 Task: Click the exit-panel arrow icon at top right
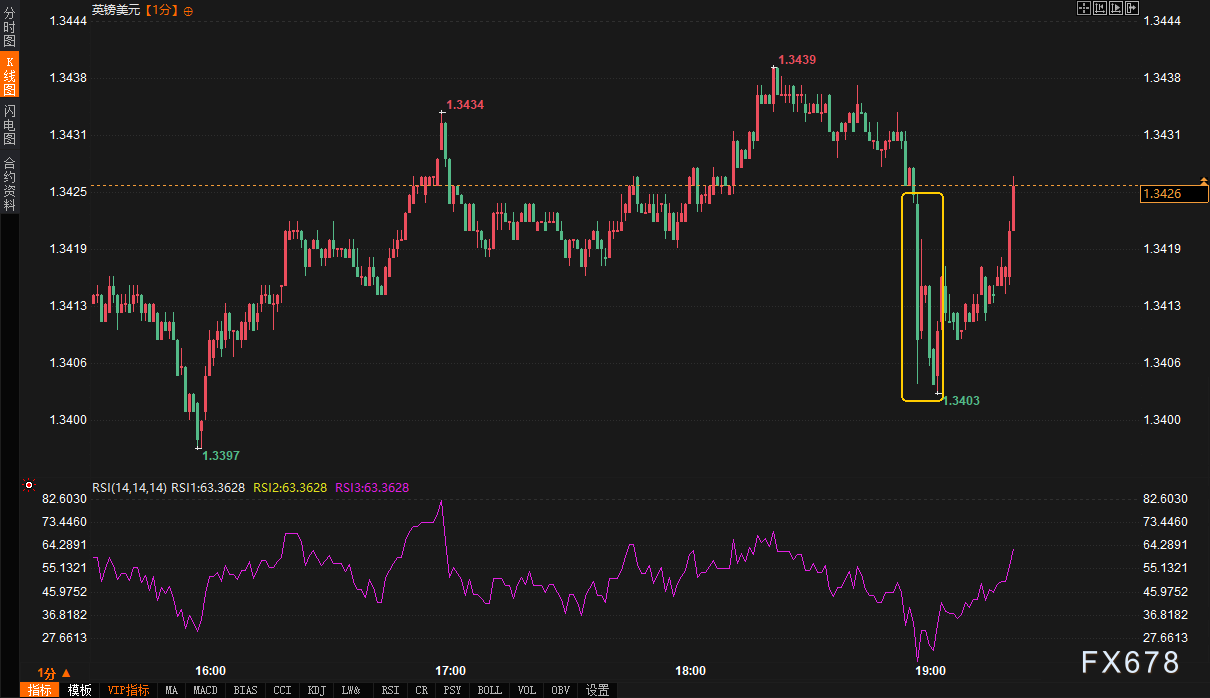pos(1133,9)
